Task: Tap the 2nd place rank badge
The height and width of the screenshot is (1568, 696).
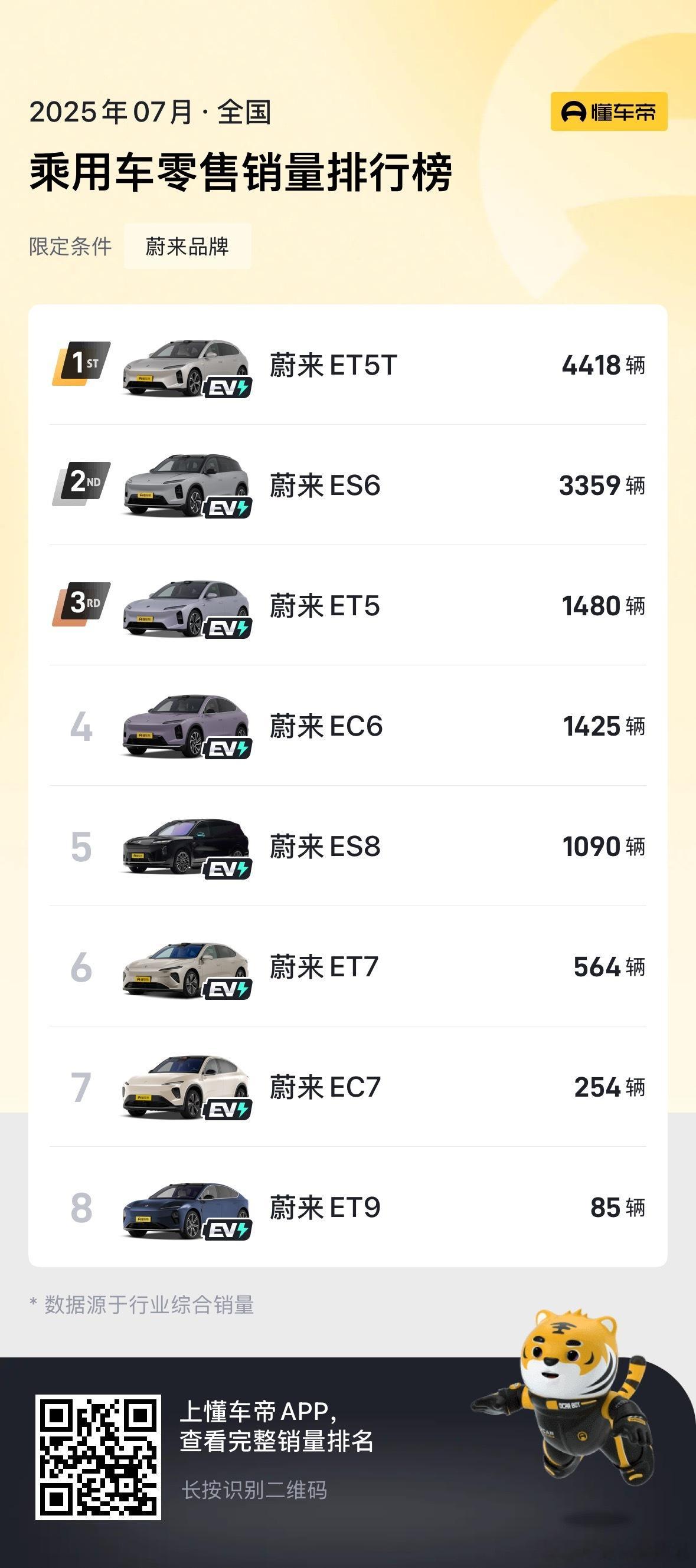Action: (x=81, y=483)
